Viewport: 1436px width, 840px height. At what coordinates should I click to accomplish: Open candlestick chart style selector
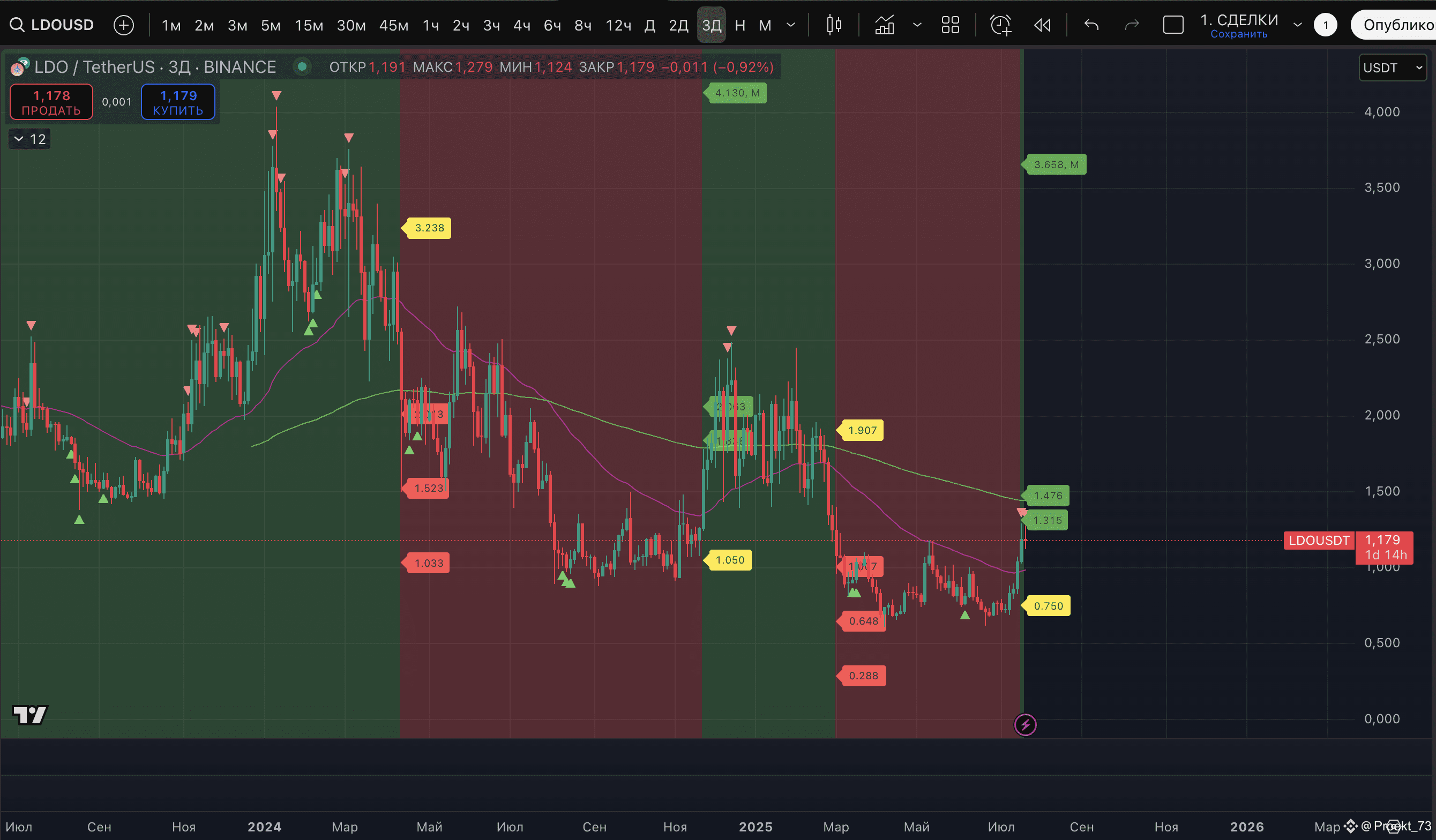pyautogui.click(x=834, y=25)
